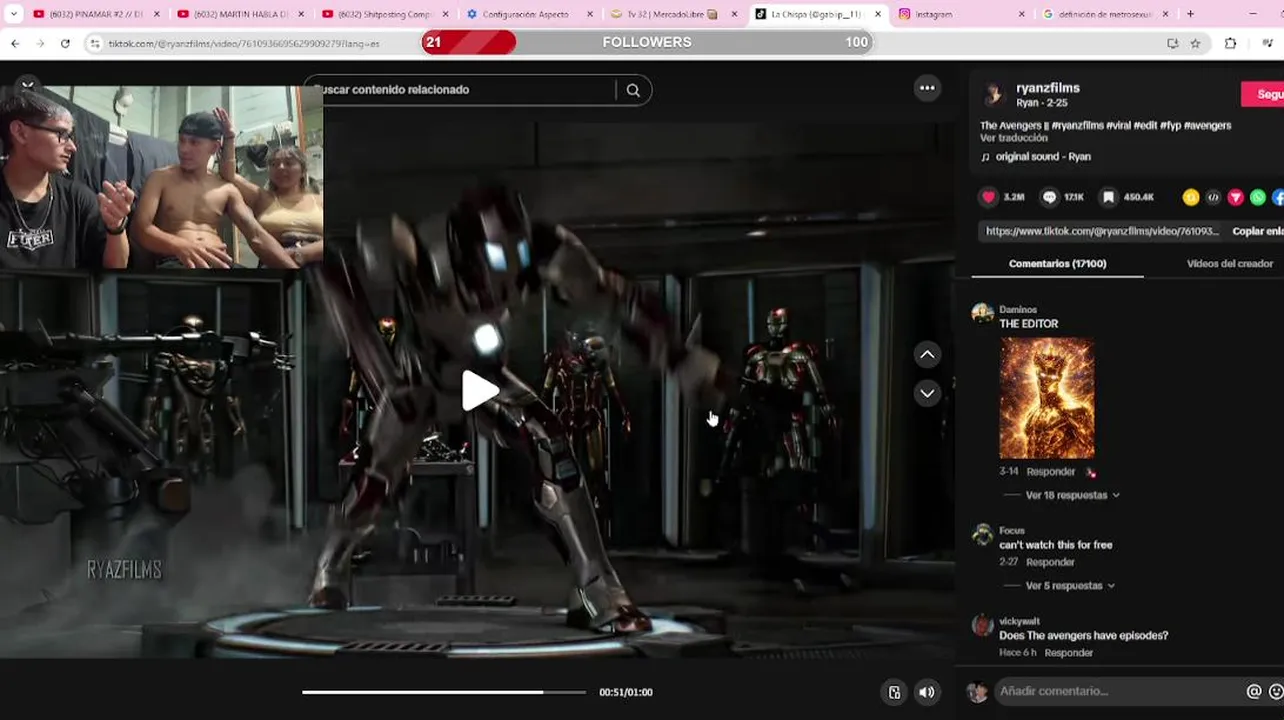The height and width of the screenshot is (720, 1284).
Task: Switch to Configuración: Aspecto tab
Action: click(529, 14)
